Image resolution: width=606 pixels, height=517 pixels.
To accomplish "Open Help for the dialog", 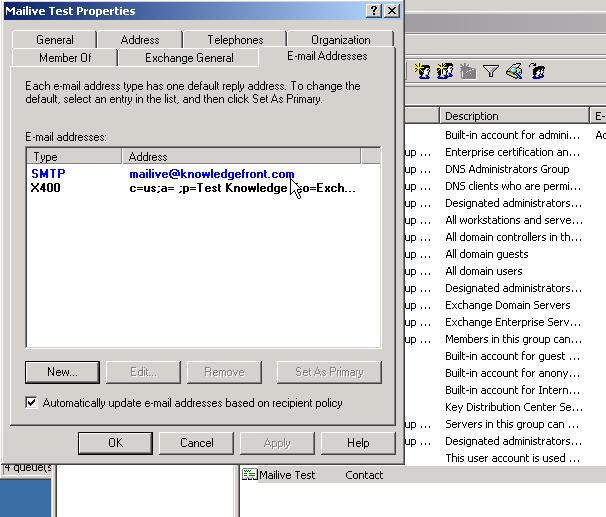I will [x=358, y=443].
